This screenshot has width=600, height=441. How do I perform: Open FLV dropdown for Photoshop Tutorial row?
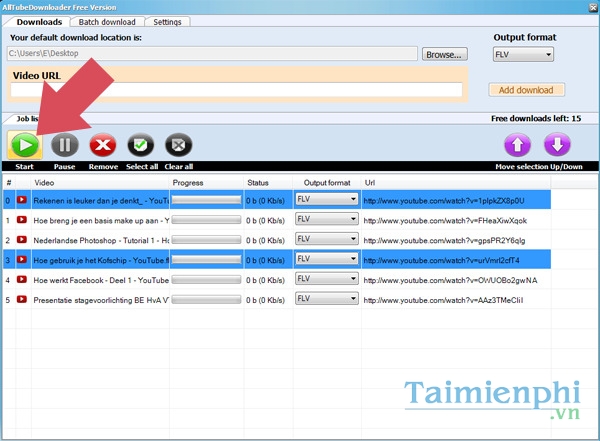coord(327,239)
